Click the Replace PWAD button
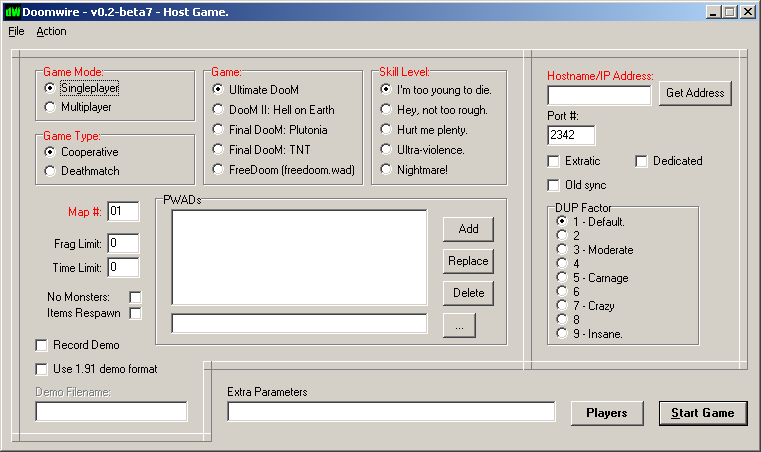The height and width of the screenshot is (452, 761). coord(468,261)
